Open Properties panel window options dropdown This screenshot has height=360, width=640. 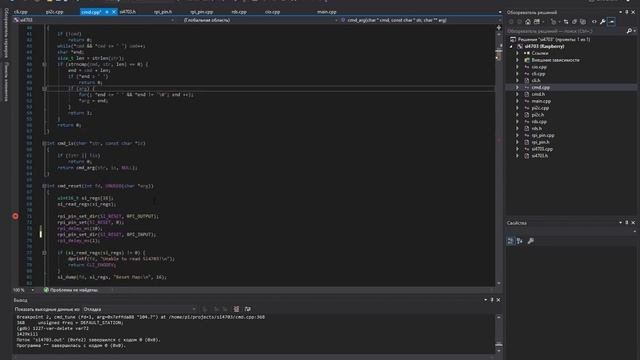pos(620,222)
